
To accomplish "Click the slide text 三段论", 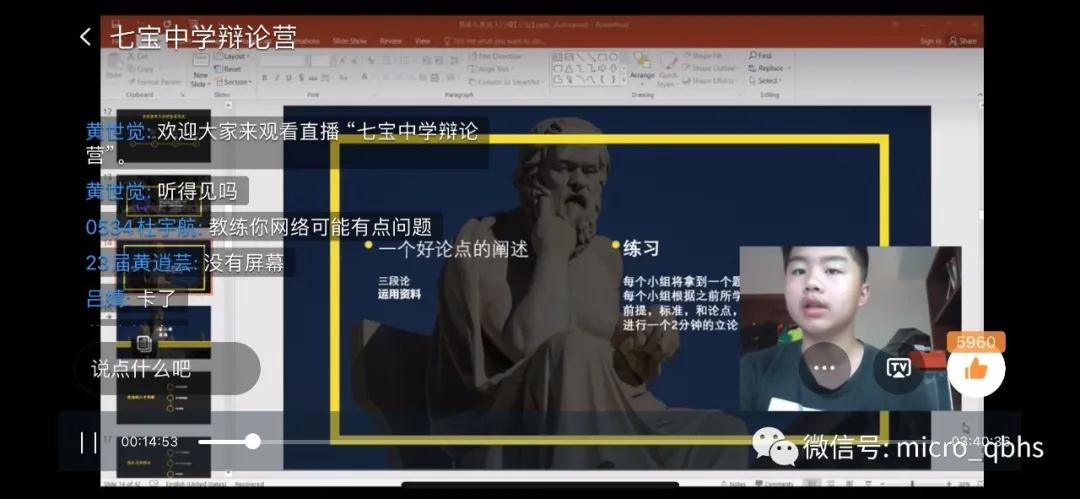I will coord(394,281).
